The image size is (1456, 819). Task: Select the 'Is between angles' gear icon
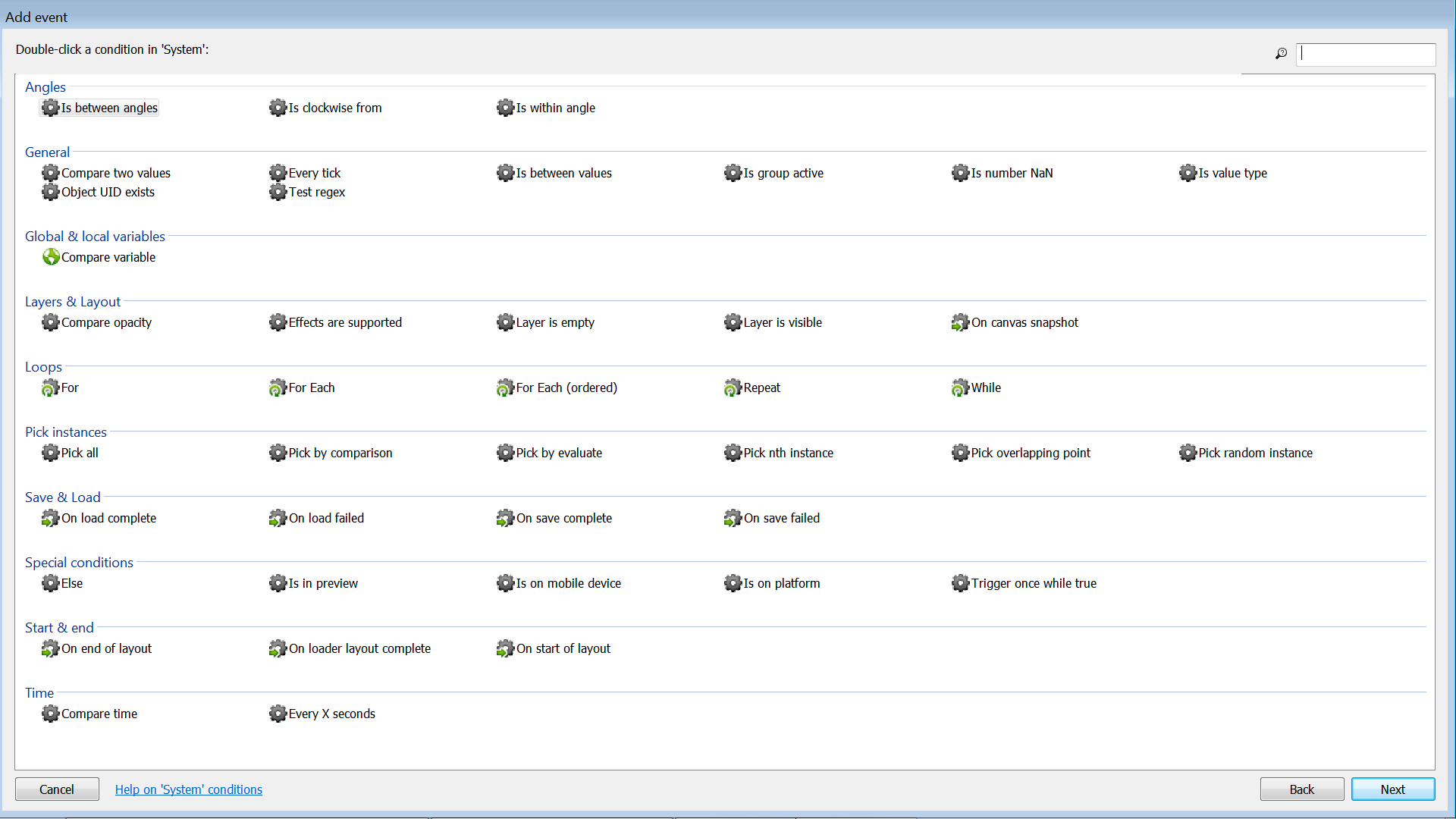click(x=50, y=108)
